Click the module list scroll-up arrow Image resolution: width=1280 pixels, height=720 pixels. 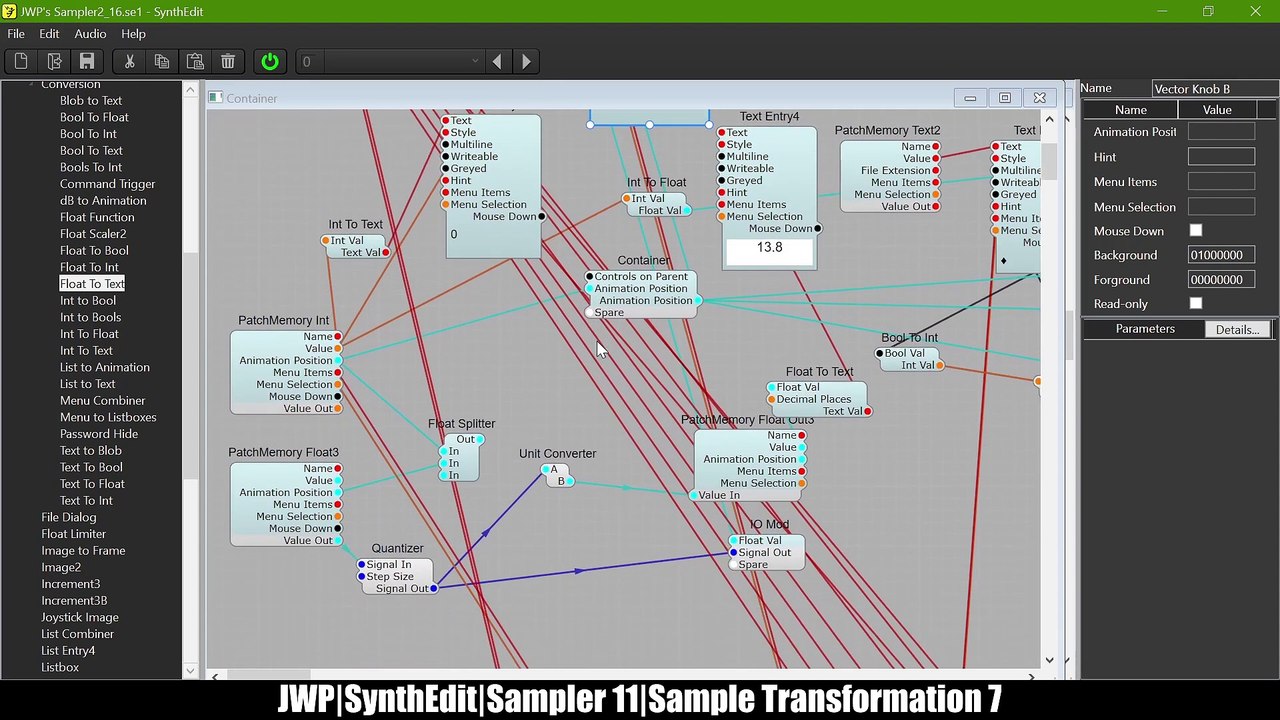point(190,90)
